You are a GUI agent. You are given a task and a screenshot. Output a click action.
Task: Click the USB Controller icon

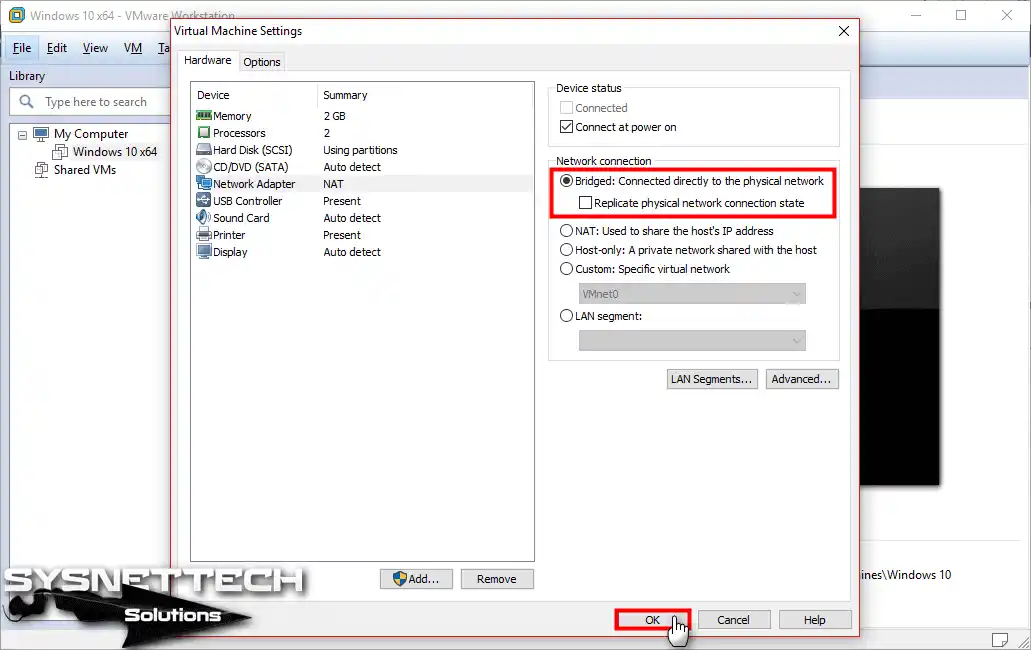(x=204, y=201)
